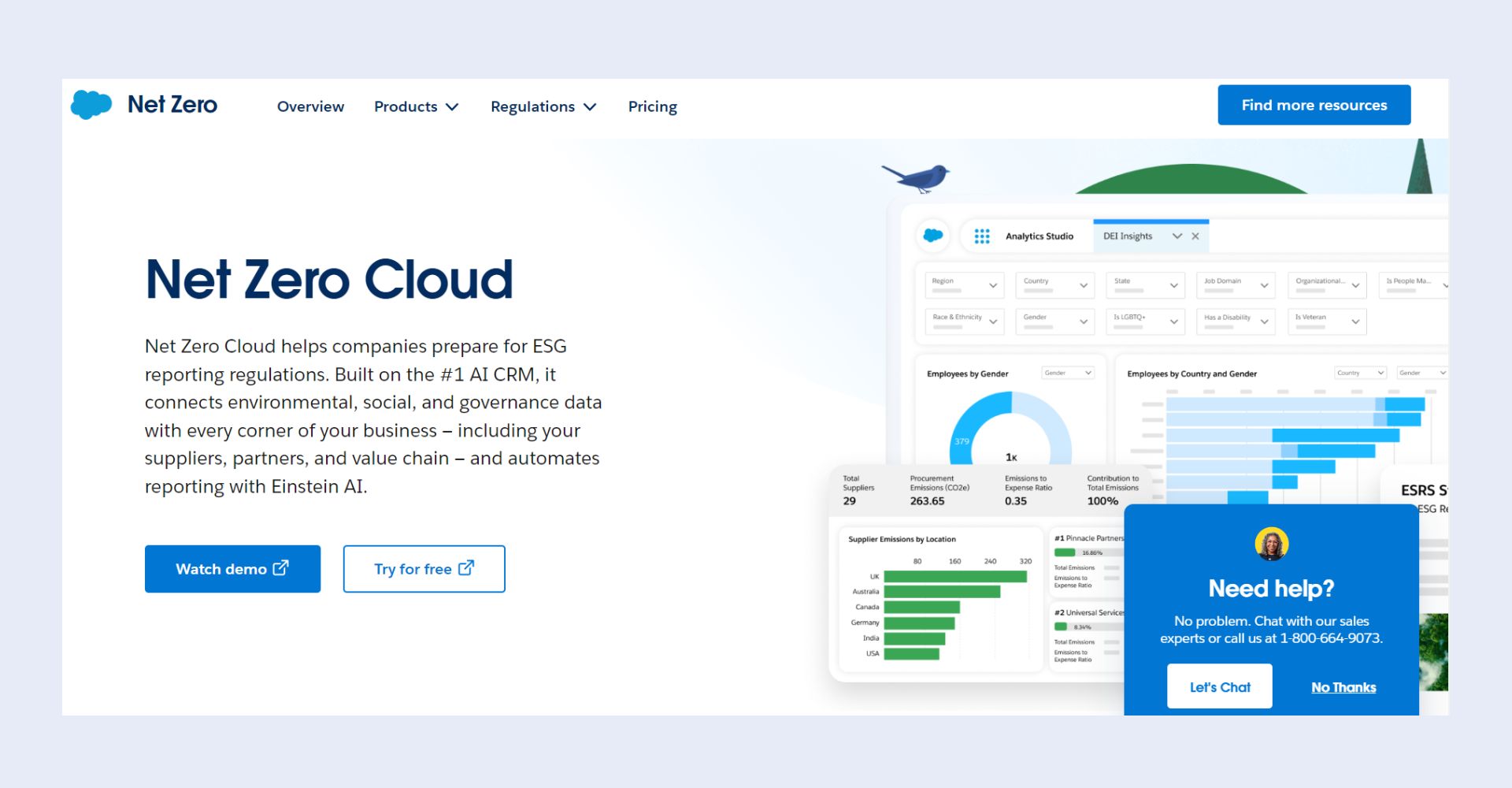Click the Watch demo button

point(232,569)
